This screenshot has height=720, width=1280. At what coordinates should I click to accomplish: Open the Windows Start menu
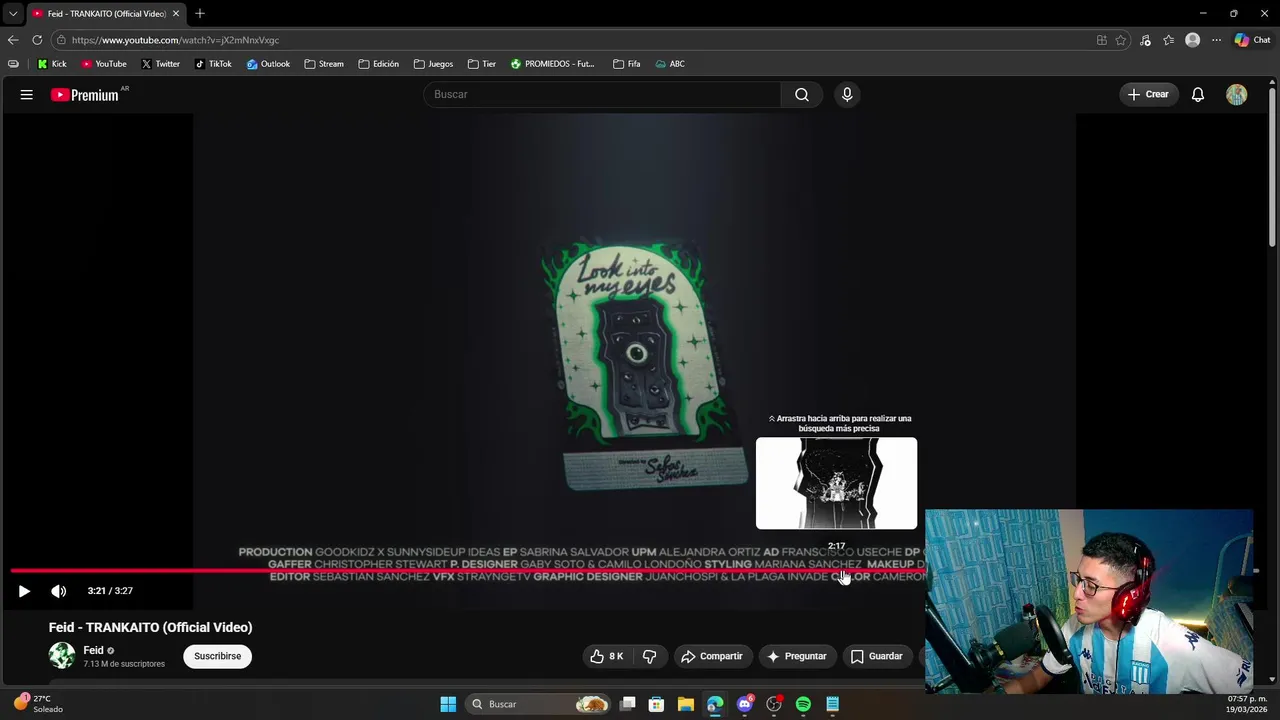[x=448, y=704]
